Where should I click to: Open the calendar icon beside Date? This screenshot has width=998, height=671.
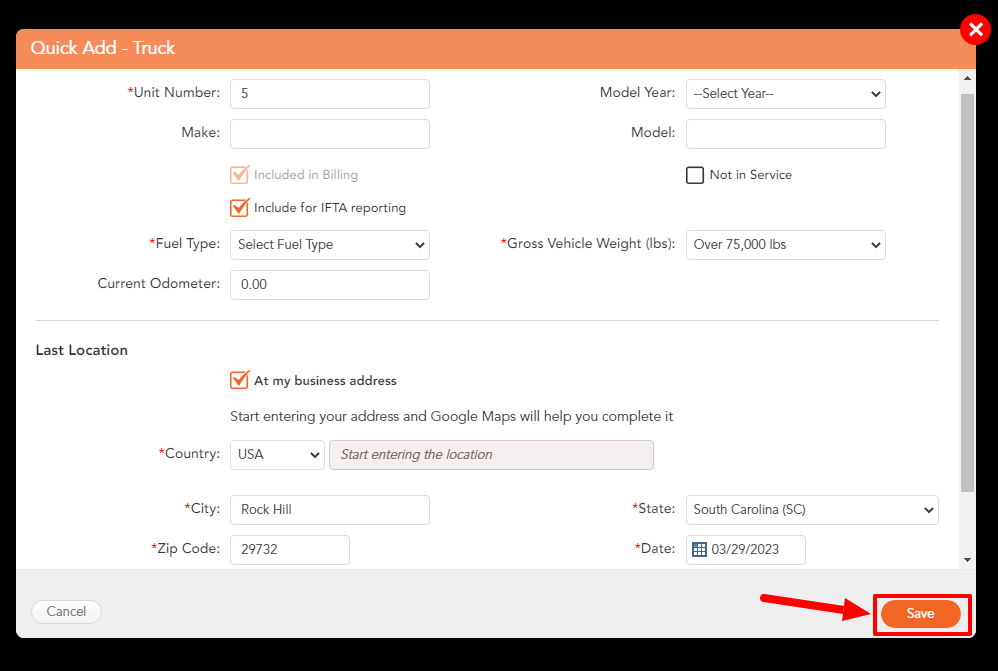tap(699, 549)
